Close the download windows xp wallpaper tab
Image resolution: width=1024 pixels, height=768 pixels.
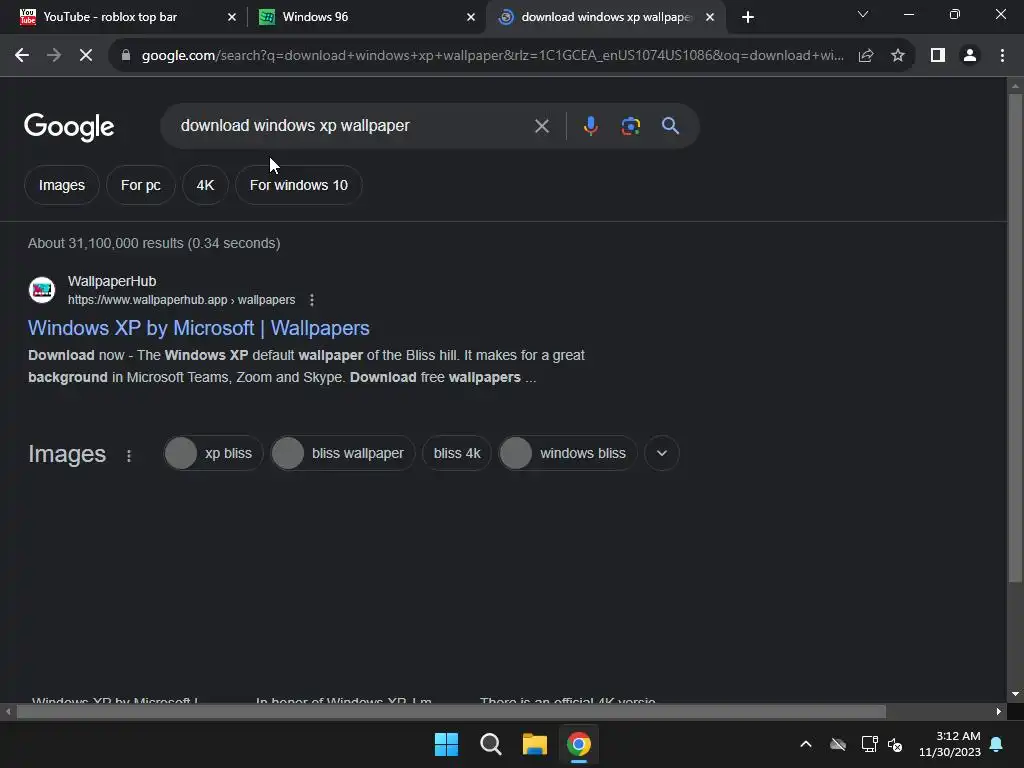(710, 17)
